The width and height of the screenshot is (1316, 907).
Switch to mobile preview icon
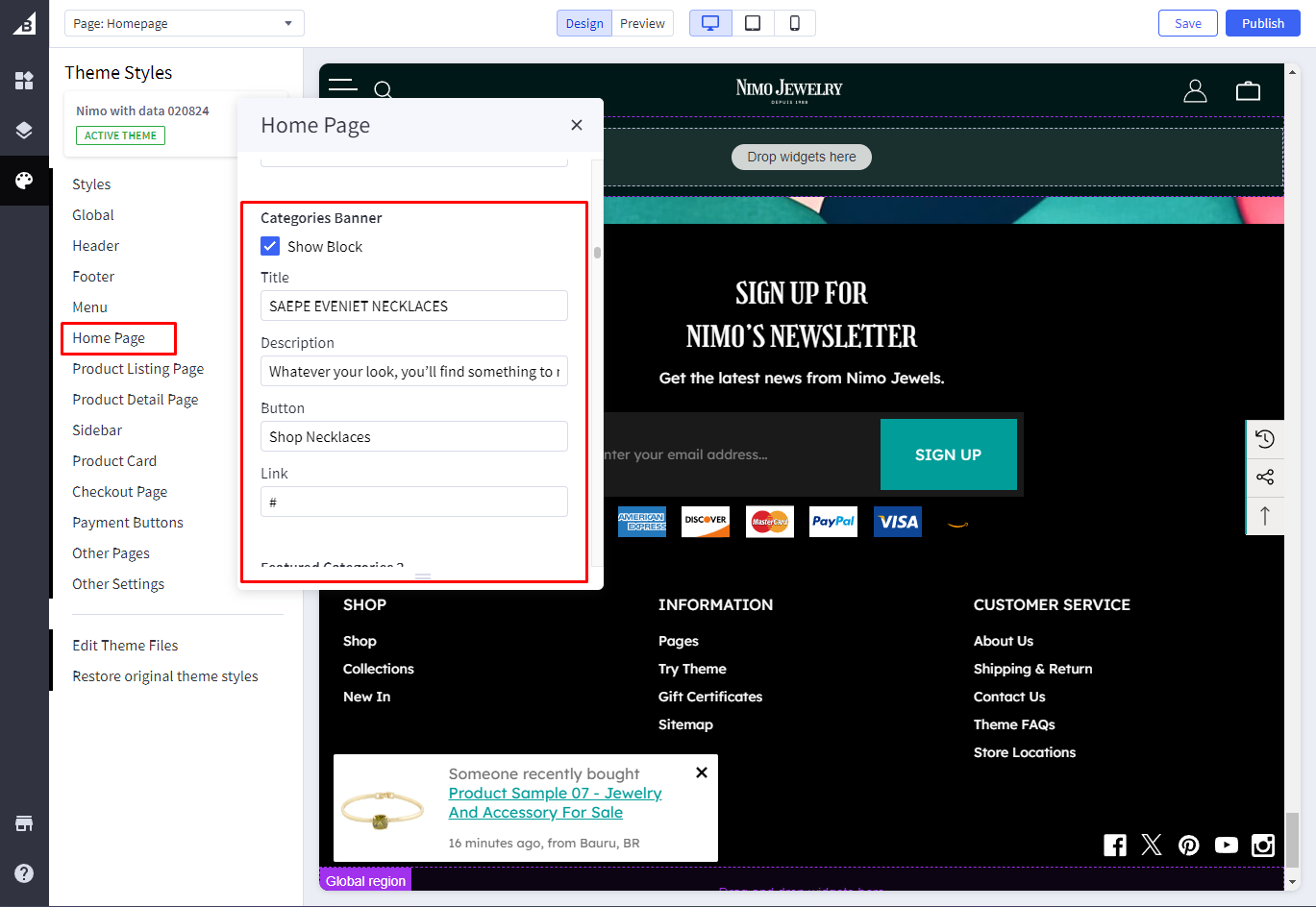794,23
